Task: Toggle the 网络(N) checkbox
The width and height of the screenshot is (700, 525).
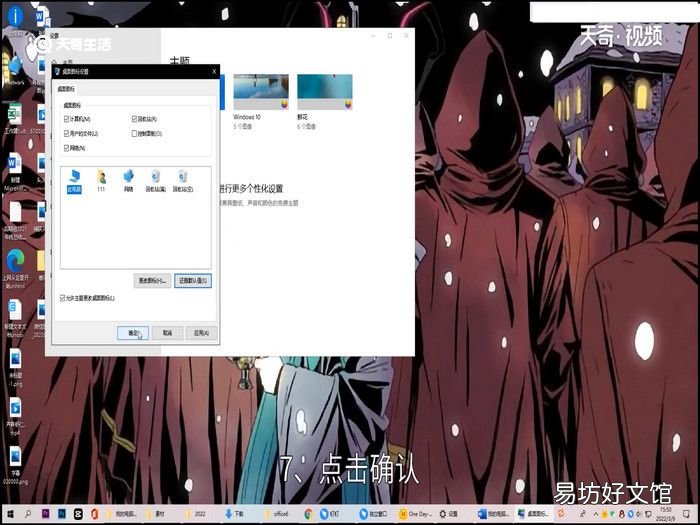Action: [67, 148]
